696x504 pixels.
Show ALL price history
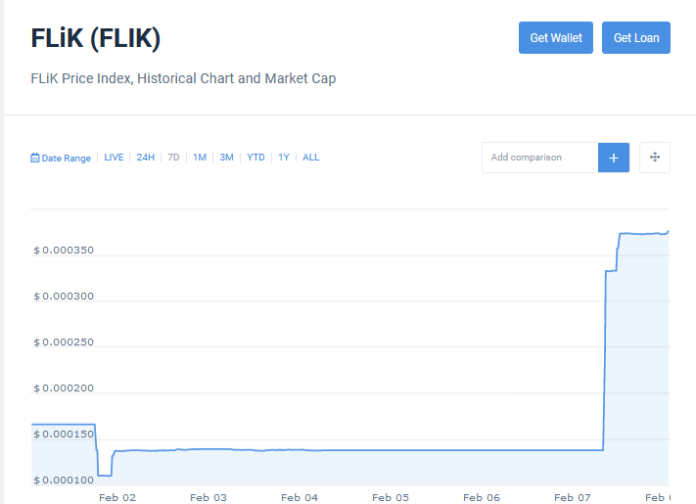(x=311, y=158)
